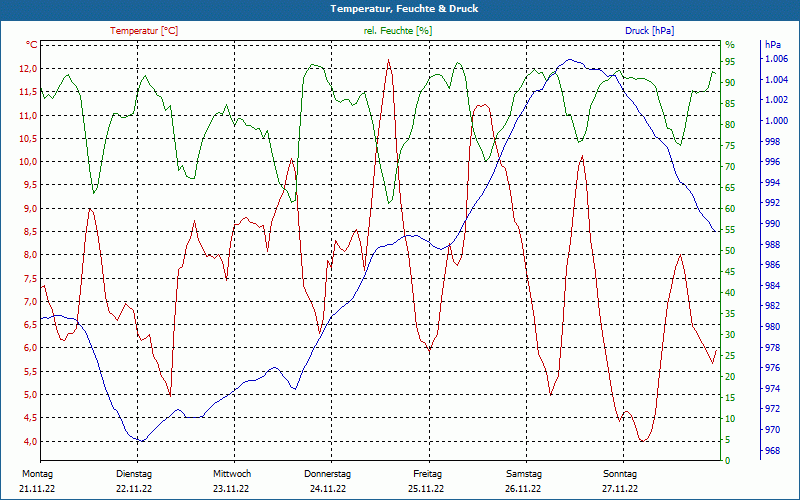Click the '4,0' temperature axis value

[x=30, y=441]
